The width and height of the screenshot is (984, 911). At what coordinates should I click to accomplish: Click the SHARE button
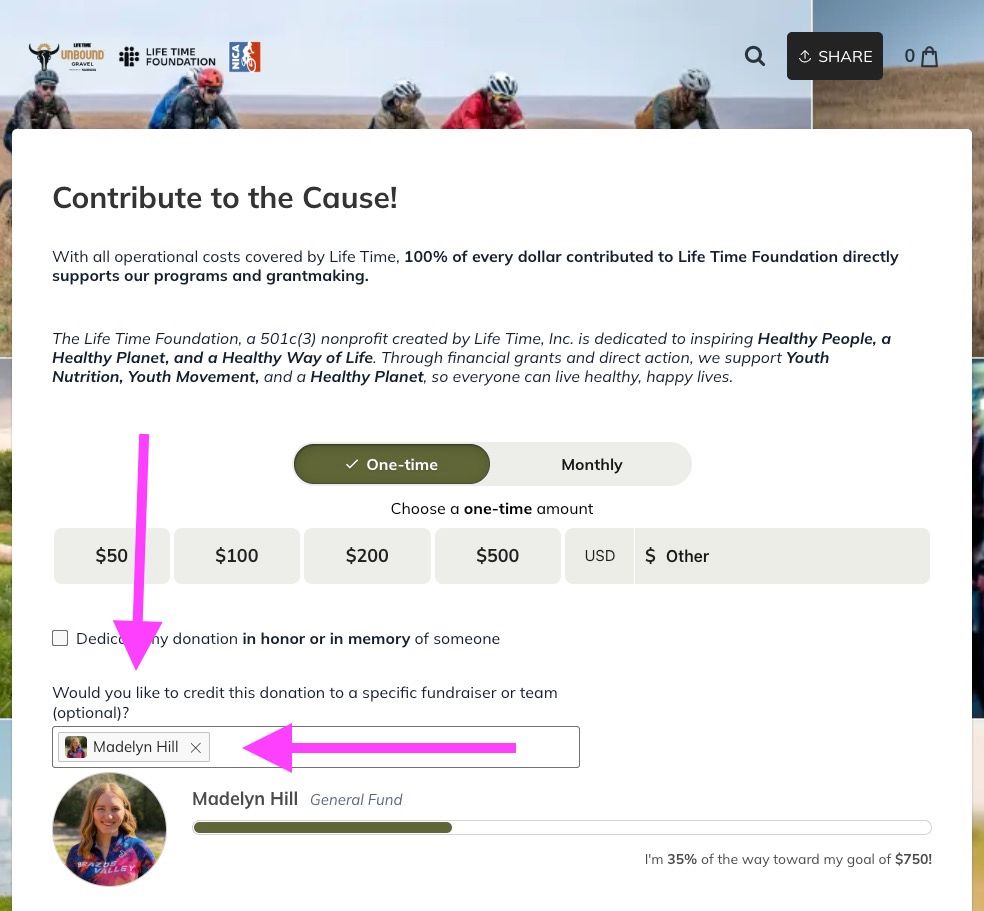(x=835, y=56)
